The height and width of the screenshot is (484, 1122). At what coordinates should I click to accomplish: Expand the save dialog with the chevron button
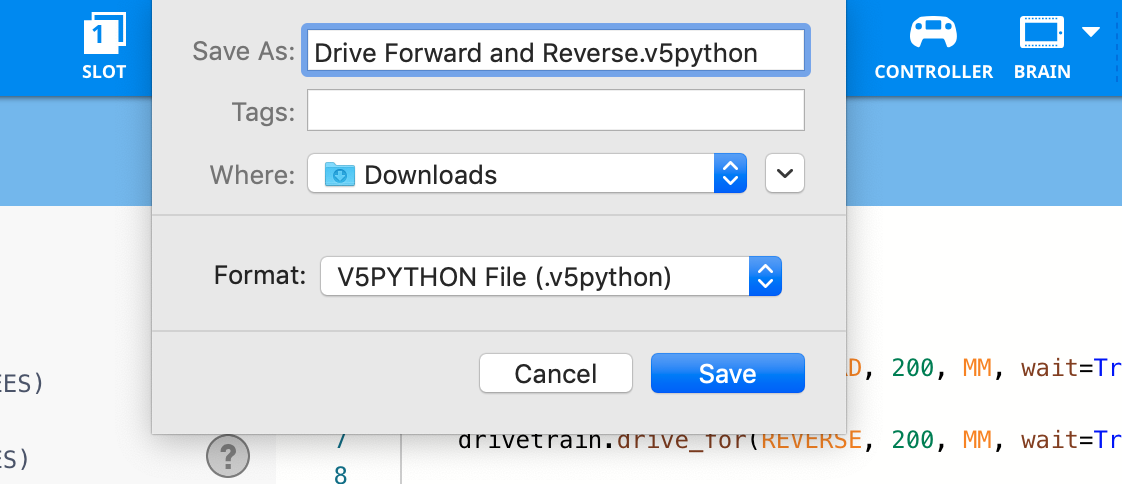(785, 174)
